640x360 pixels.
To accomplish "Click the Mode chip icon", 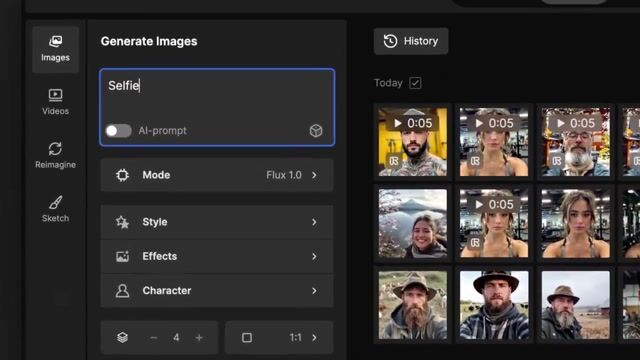I will pyautogui.click(x=122, y=175).
